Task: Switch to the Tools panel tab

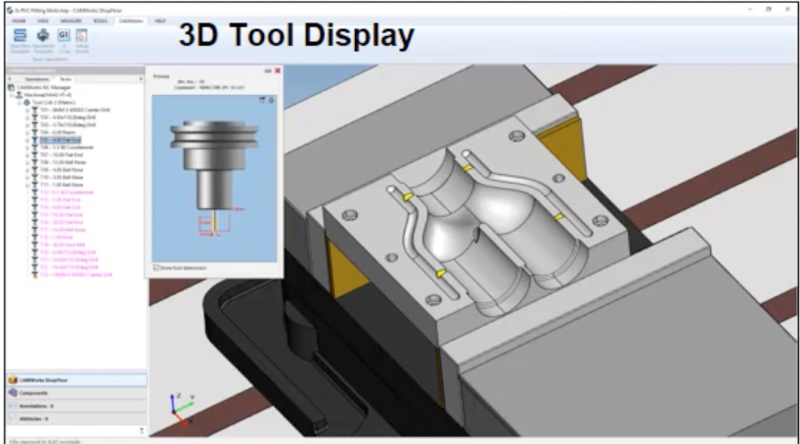Action: (x=66, y=79)
